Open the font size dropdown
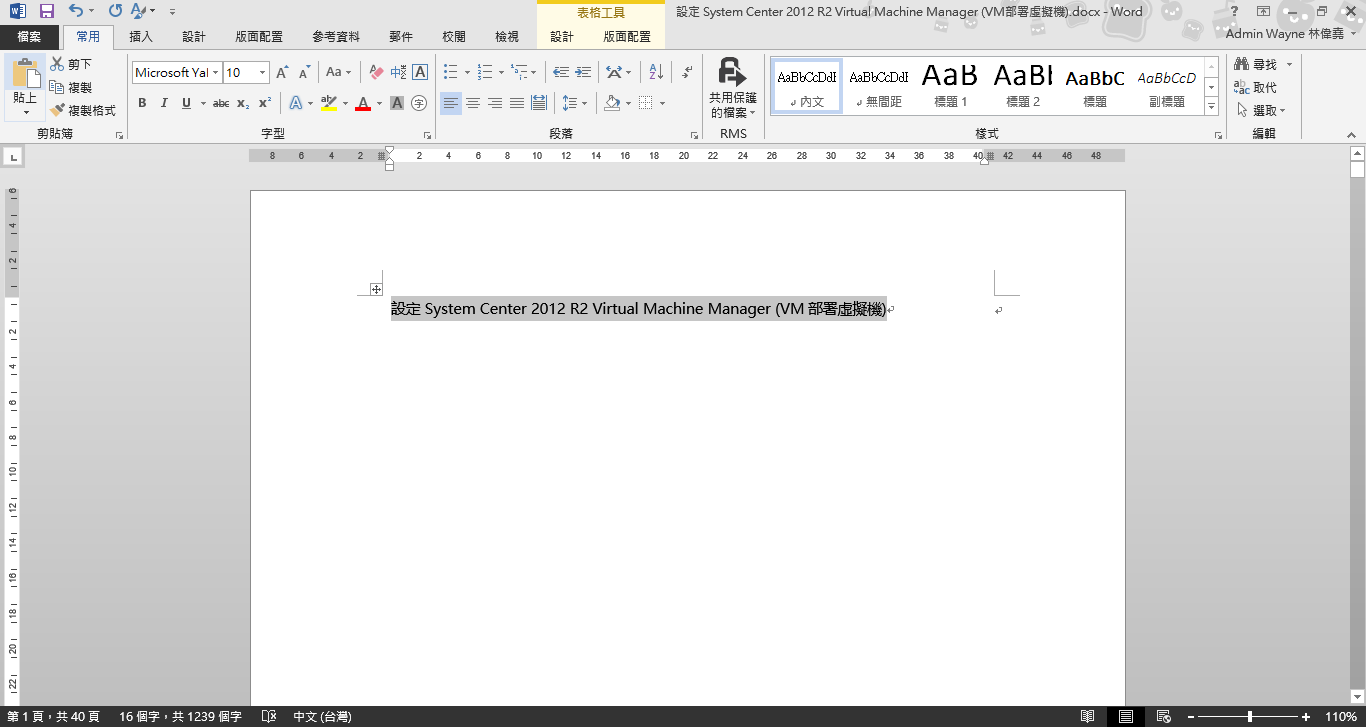 pos(263,72)
